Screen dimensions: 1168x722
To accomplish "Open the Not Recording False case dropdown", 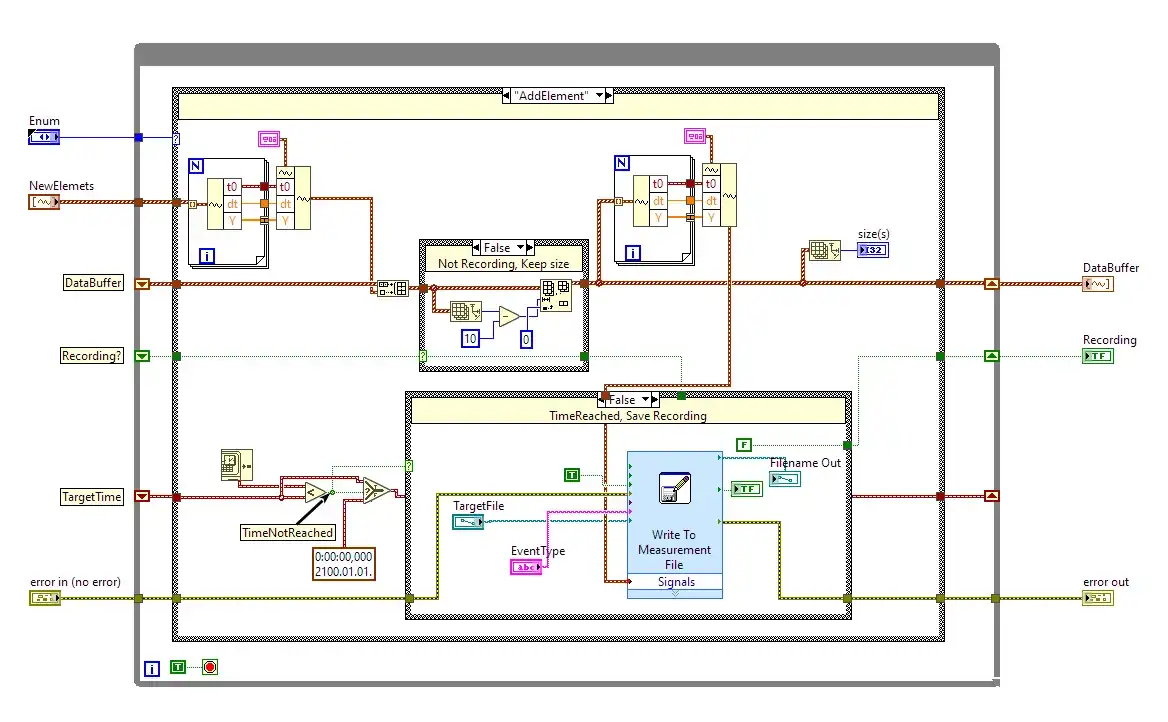I will point(521,247).
